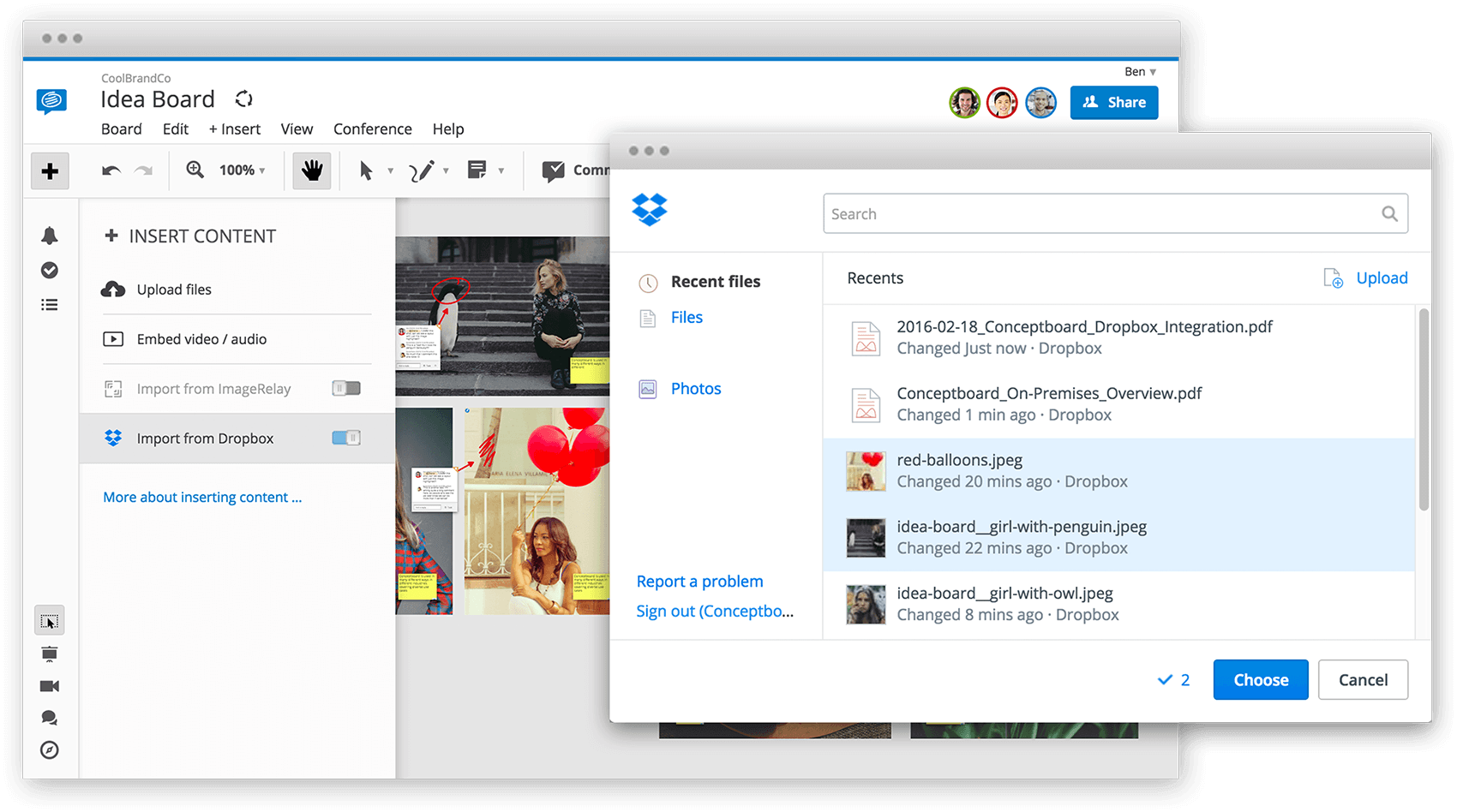The width and height of the screenshot is (1457, 812).
Task: Click the Dropbox Search input field
Action: pos(1115,214)
